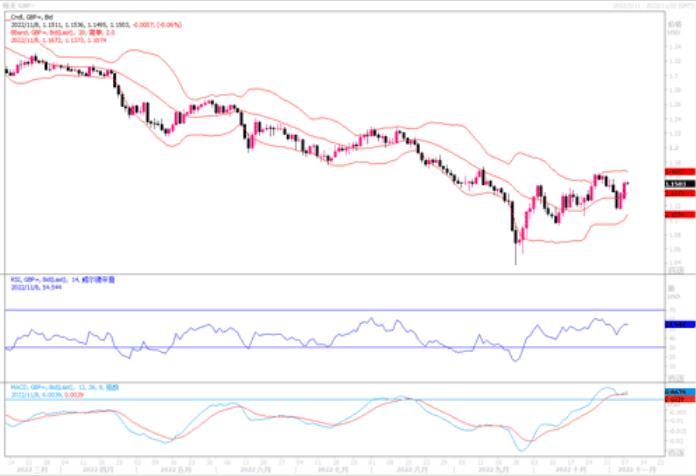
Task: Select the upper Bollinger band red price tag
Action: [x=675, y=172]
